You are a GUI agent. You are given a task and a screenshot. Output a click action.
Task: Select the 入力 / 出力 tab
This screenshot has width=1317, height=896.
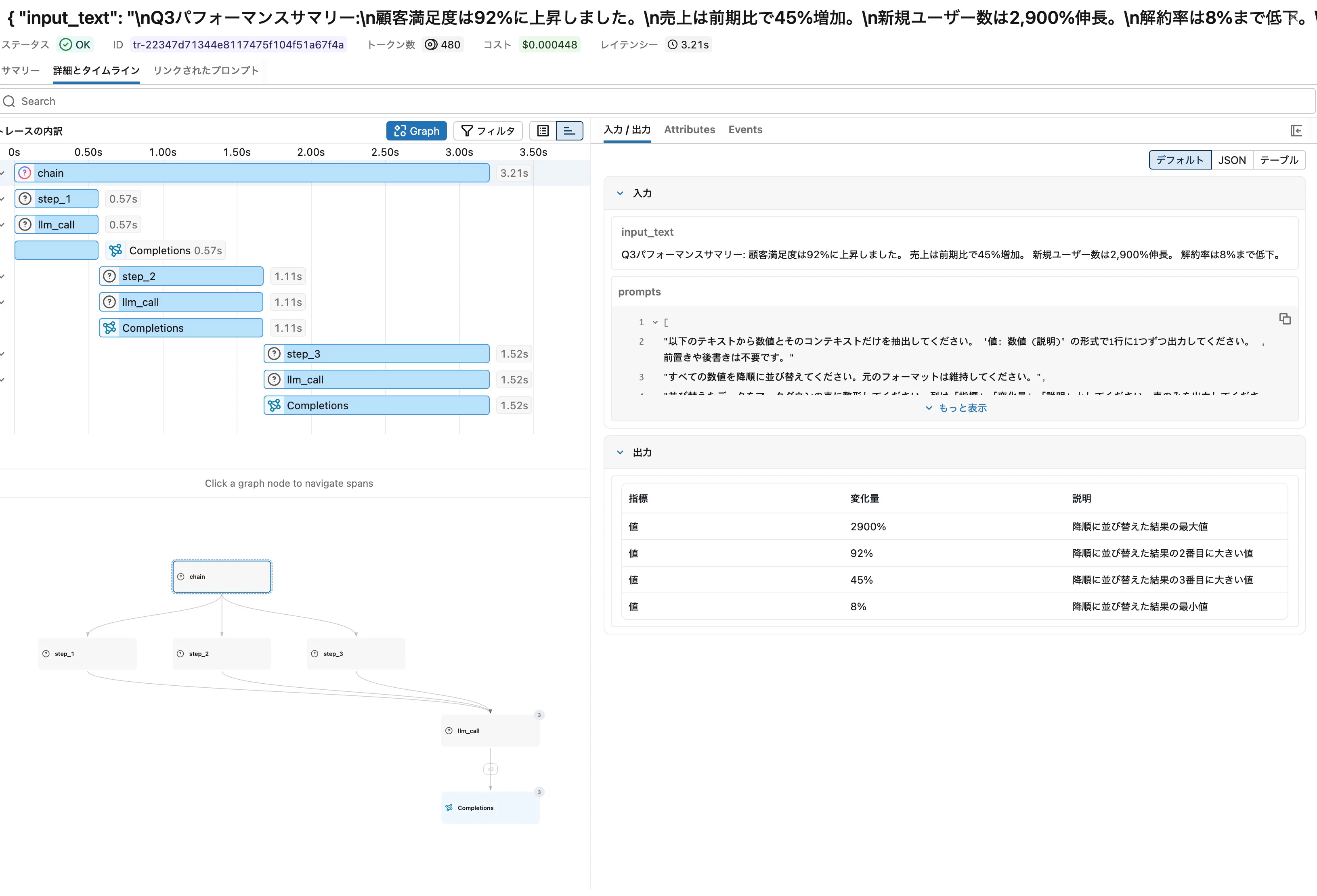[627, 130]
